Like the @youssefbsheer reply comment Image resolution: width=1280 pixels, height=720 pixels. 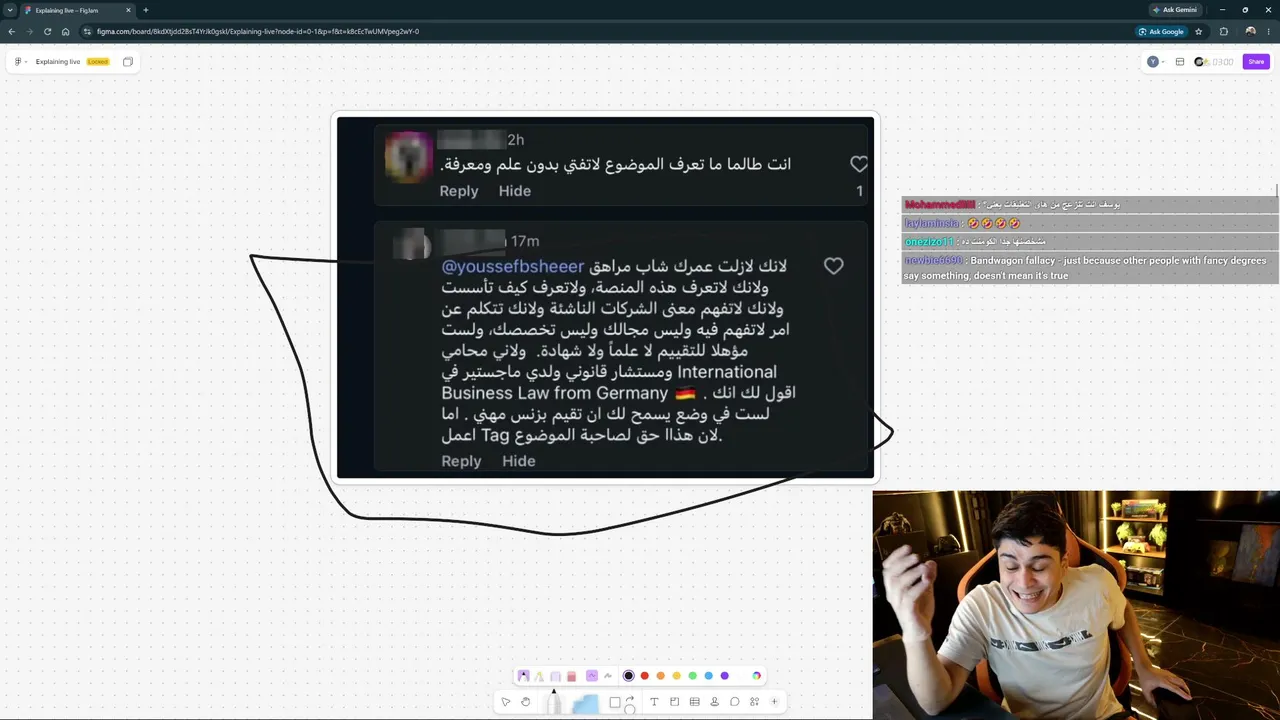coord(833,266)
